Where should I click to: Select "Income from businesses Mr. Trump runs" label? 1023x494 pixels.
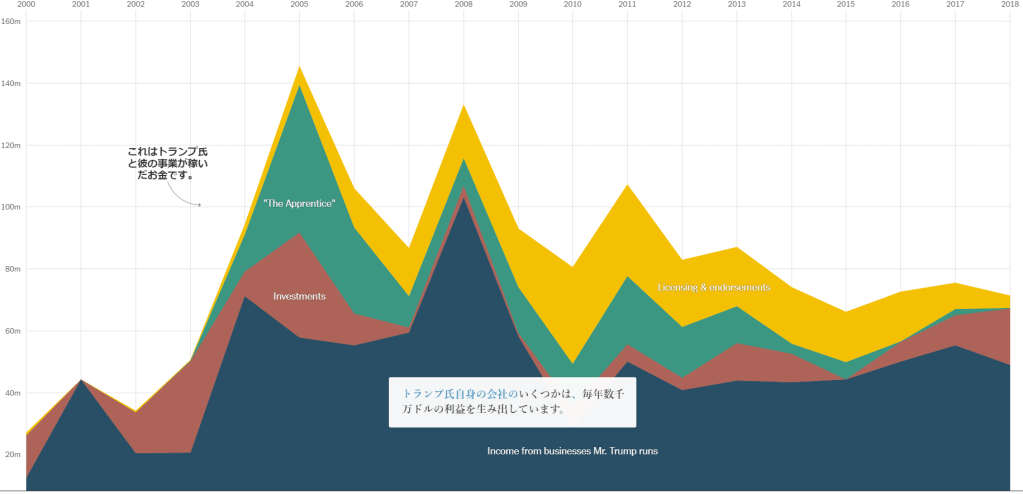pos(572,451)
